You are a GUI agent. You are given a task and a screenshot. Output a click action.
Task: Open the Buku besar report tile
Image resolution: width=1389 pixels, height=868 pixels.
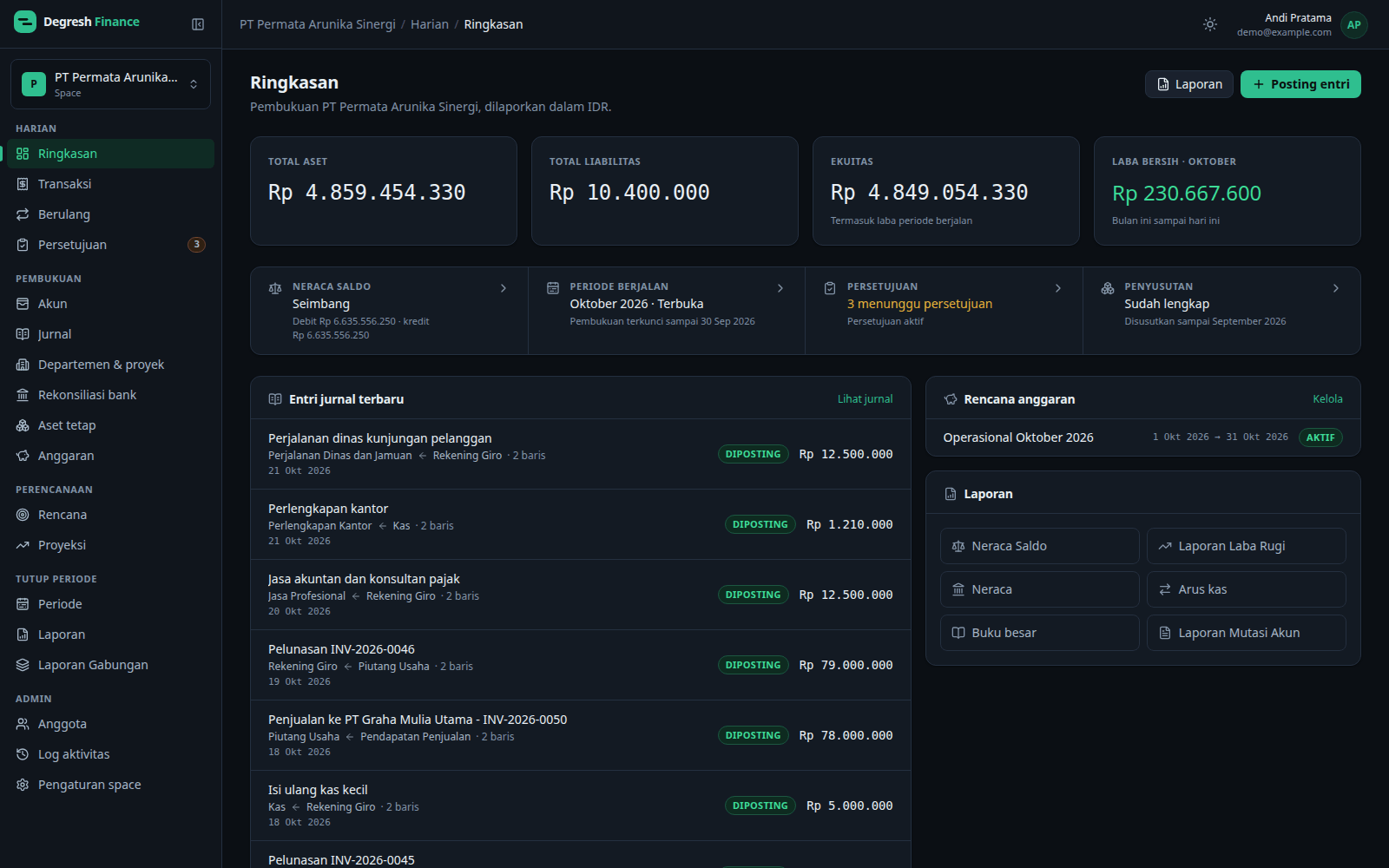pos(1040,633)
